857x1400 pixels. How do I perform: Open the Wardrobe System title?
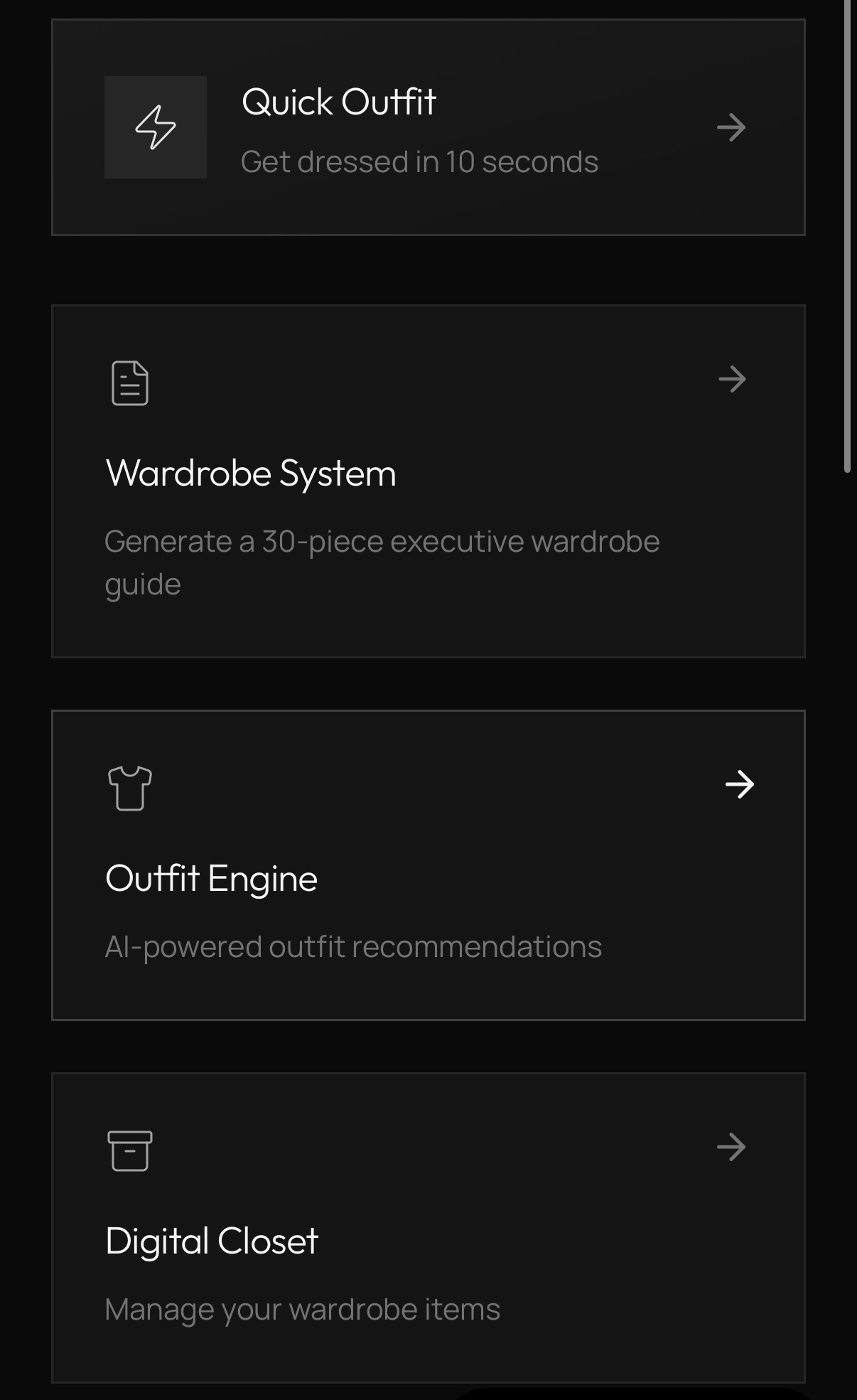(x=251, y=474)
